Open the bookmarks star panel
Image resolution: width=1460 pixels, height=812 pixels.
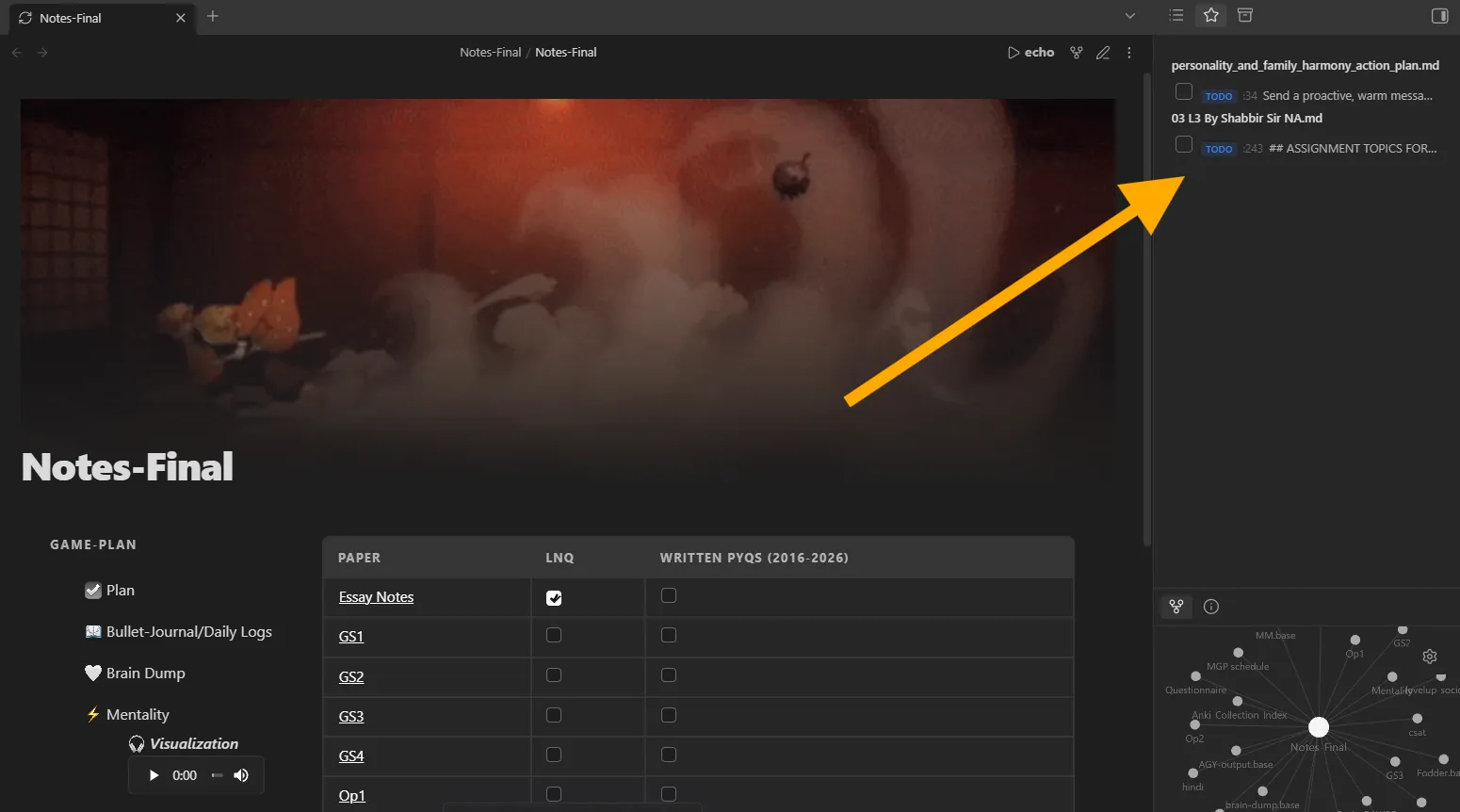coord(1211,15)
